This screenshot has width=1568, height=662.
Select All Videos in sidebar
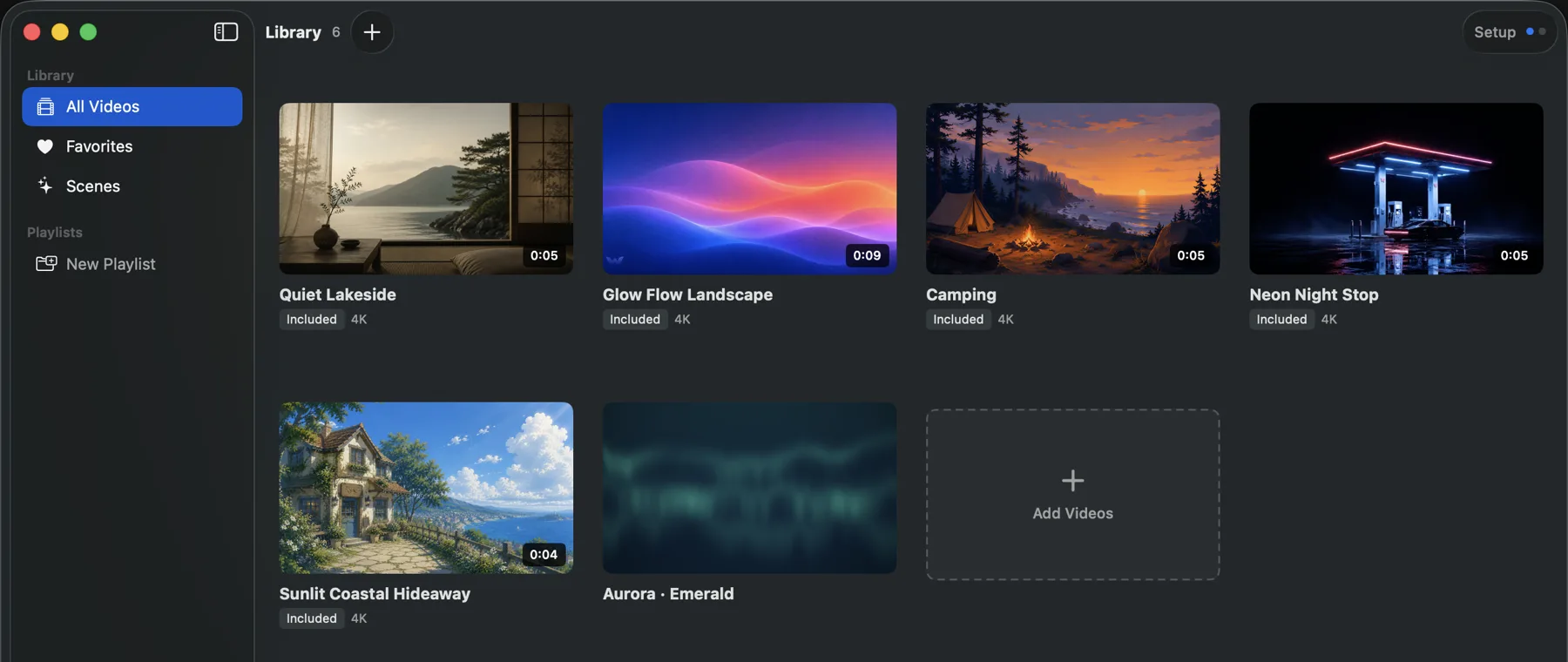coord(132,106)
